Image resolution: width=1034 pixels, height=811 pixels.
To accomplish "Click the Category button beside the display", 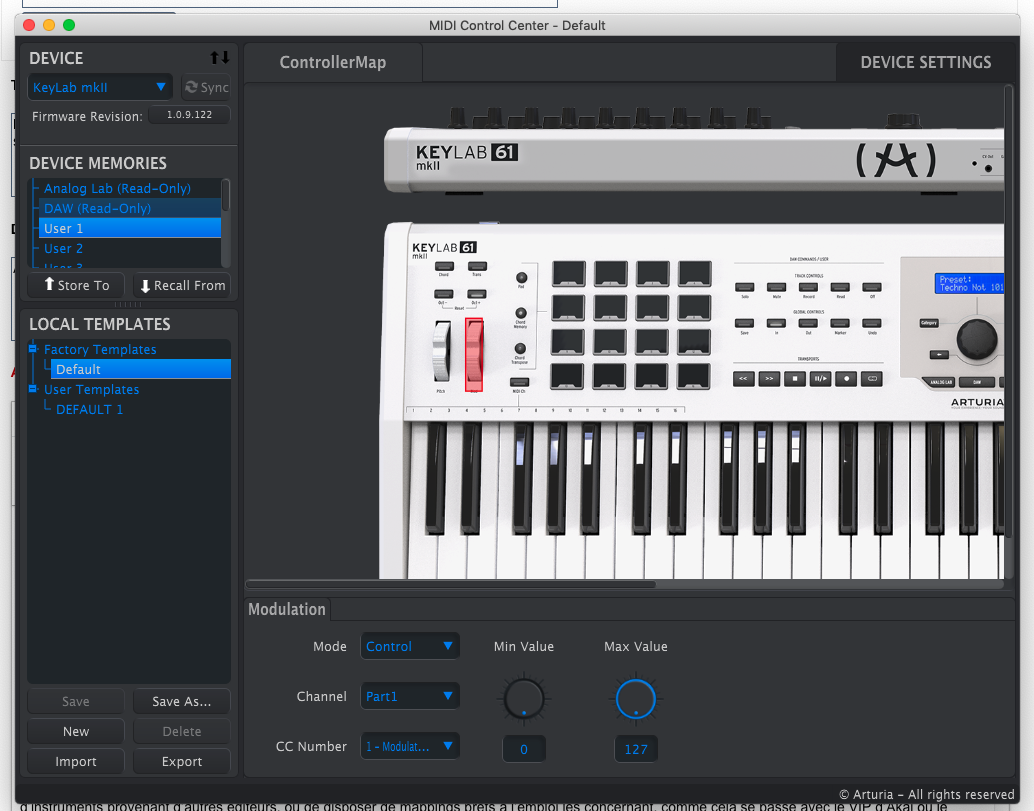I will coord(929,323).
